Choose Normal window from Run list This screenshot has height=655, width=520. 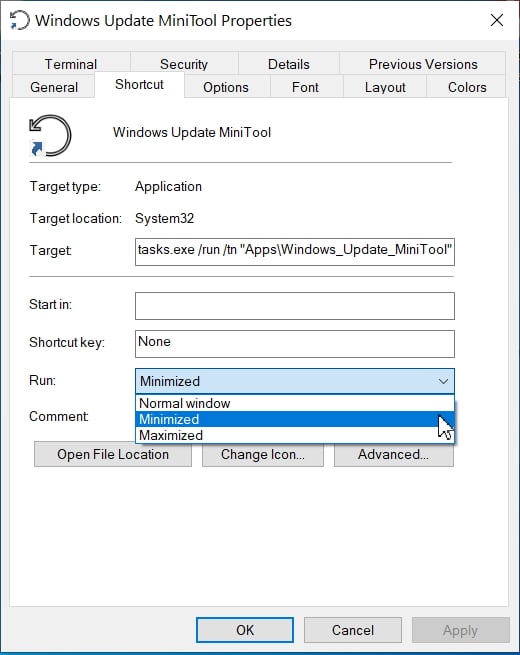coord(295,403)
